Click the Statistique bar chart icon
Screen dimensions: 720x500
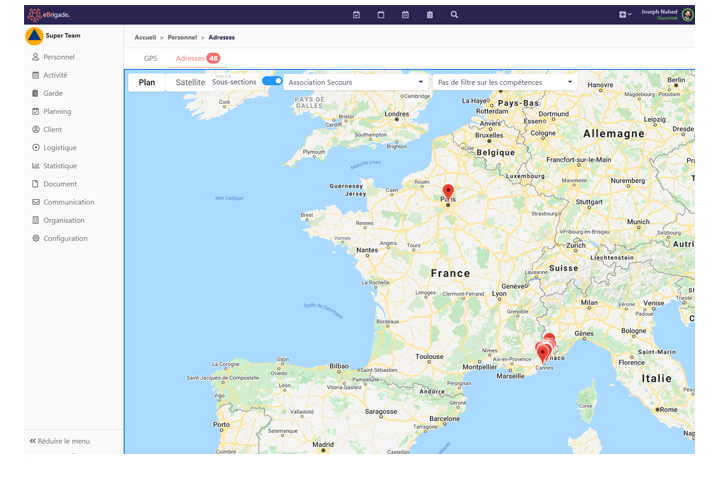tap(35, 166)
